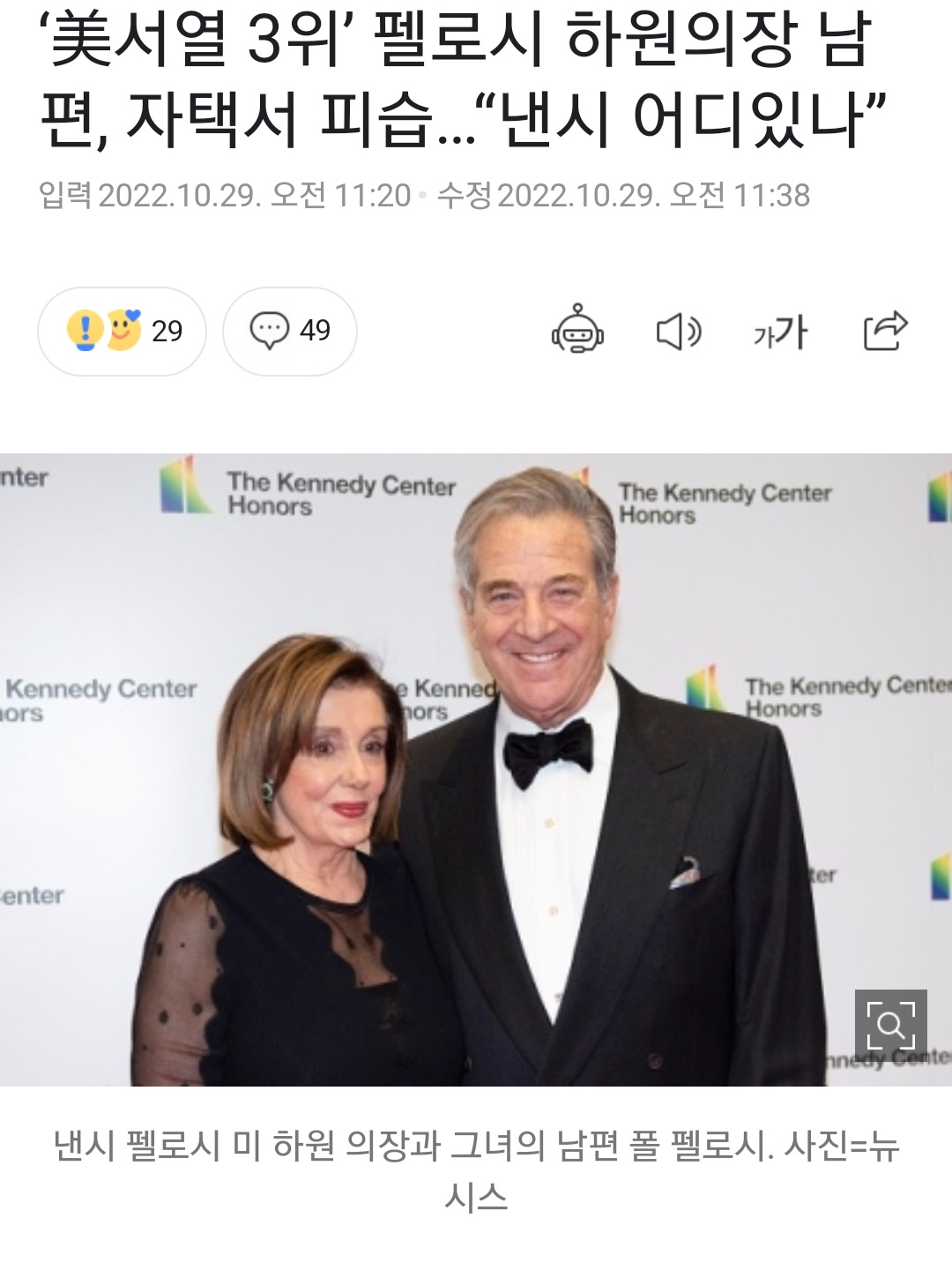Open font size settings via 가가 icon

tap(780, 332)
